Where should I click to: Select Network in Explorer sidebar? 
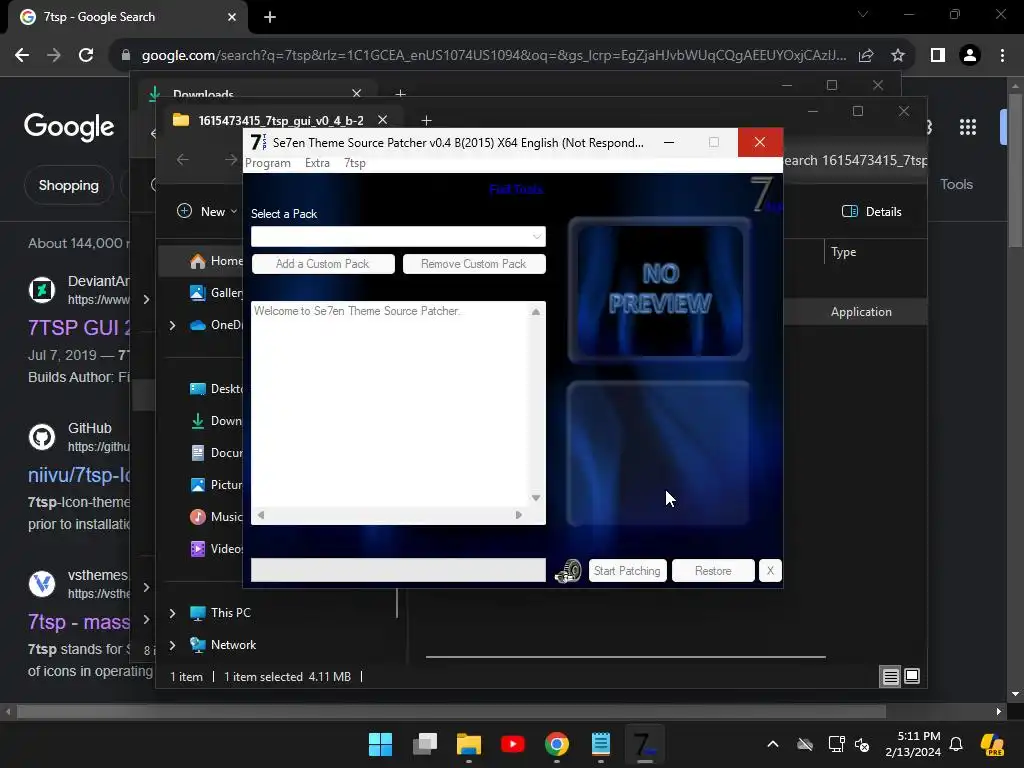click(233, 645)
